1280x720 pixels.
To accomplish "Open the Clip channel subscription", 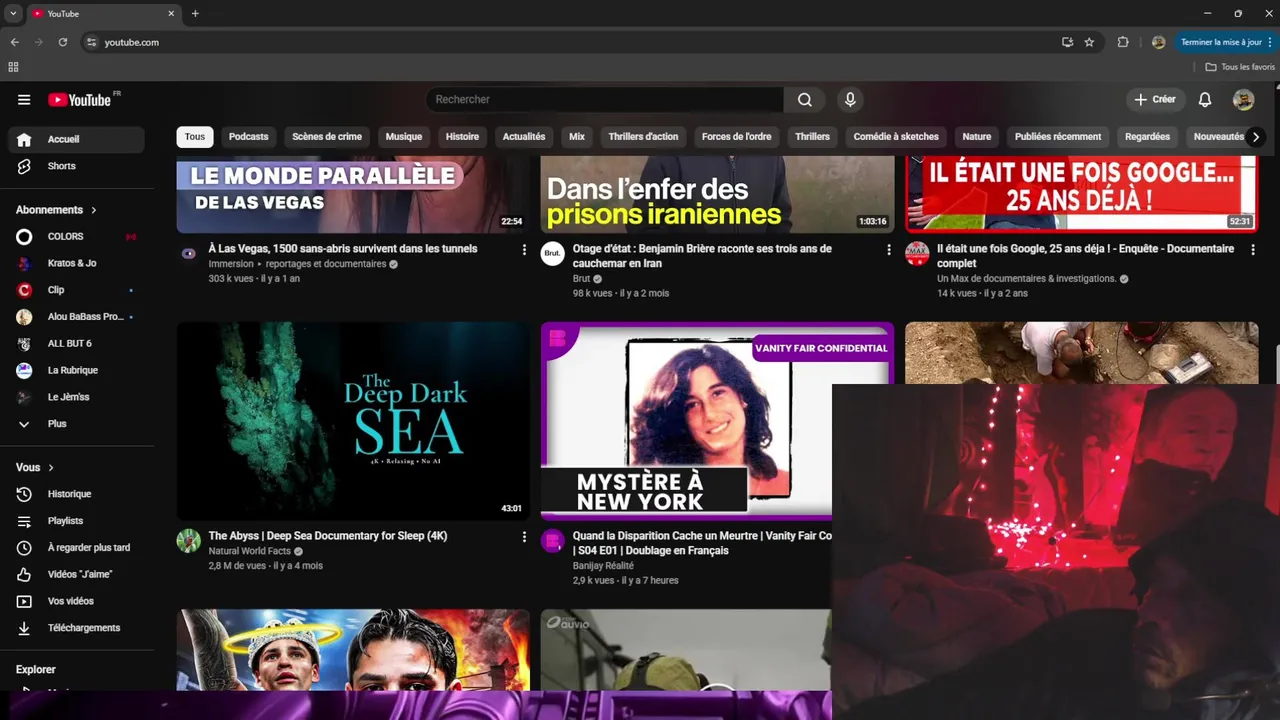I will coord(76,290).
